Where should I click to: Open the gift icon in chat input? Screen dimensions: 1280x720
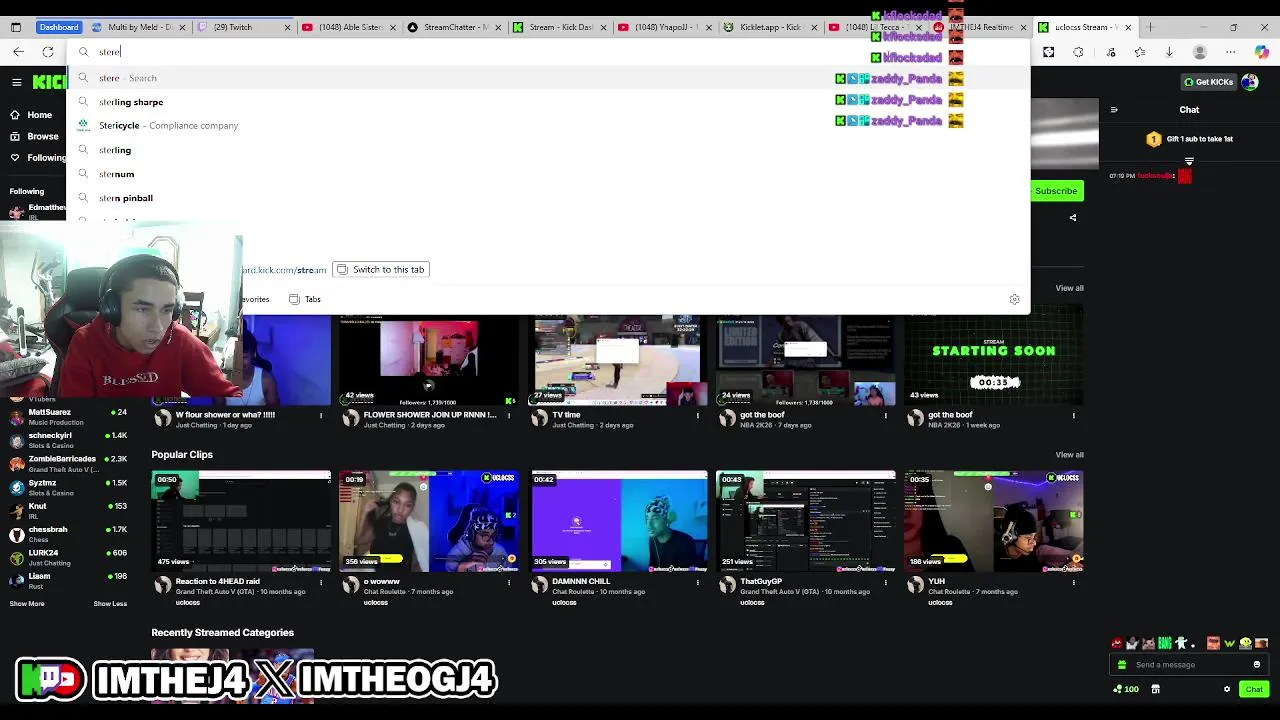(1122, 665)
